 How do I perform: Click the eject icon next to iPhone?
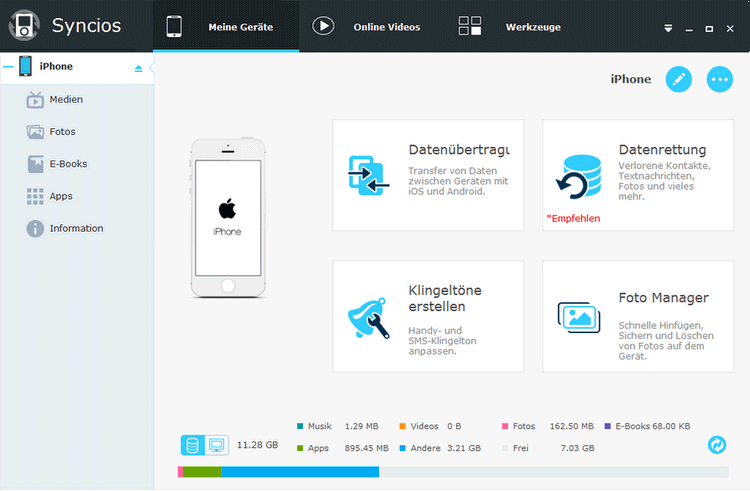[x=138, y=68]
